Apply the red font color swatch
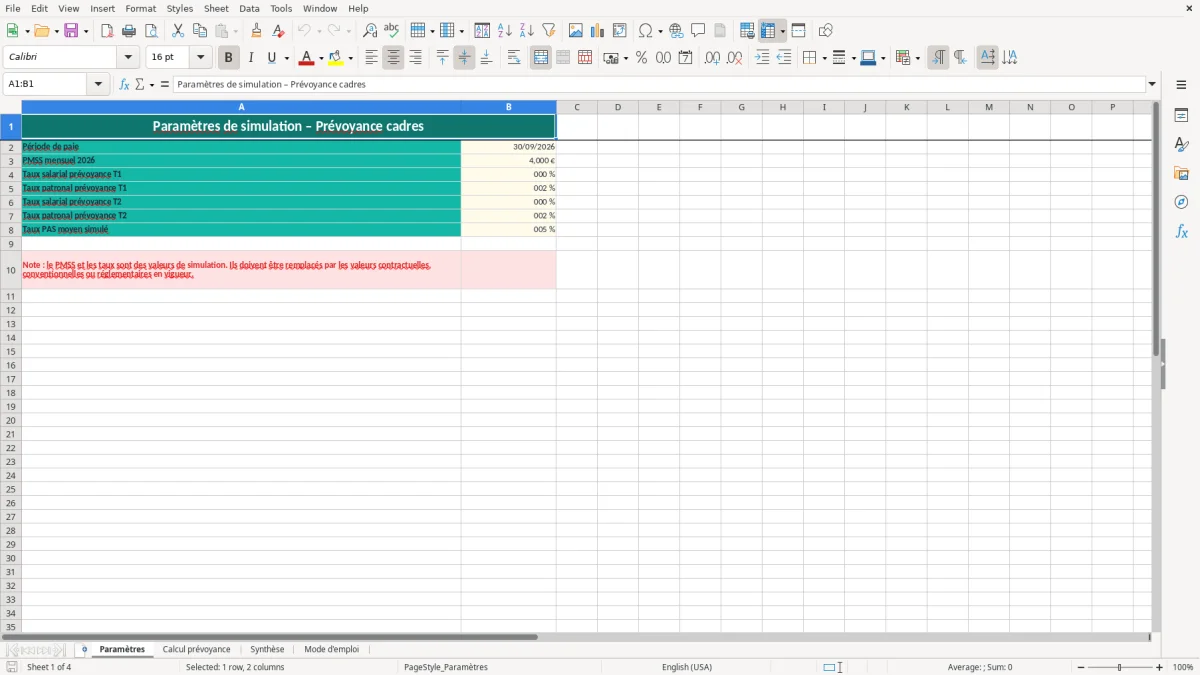 tap(307, 58)
